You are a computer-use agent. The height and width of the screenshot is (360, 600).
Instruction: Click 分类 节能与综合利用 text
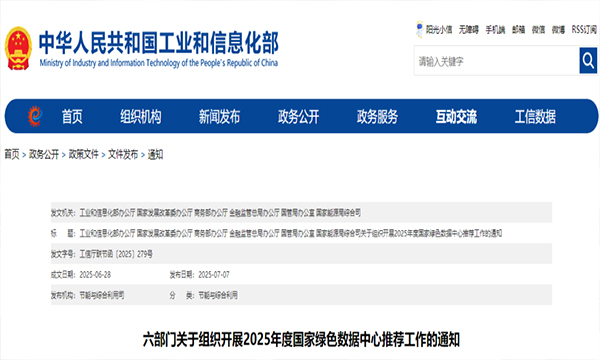click(x=204, y=295)
